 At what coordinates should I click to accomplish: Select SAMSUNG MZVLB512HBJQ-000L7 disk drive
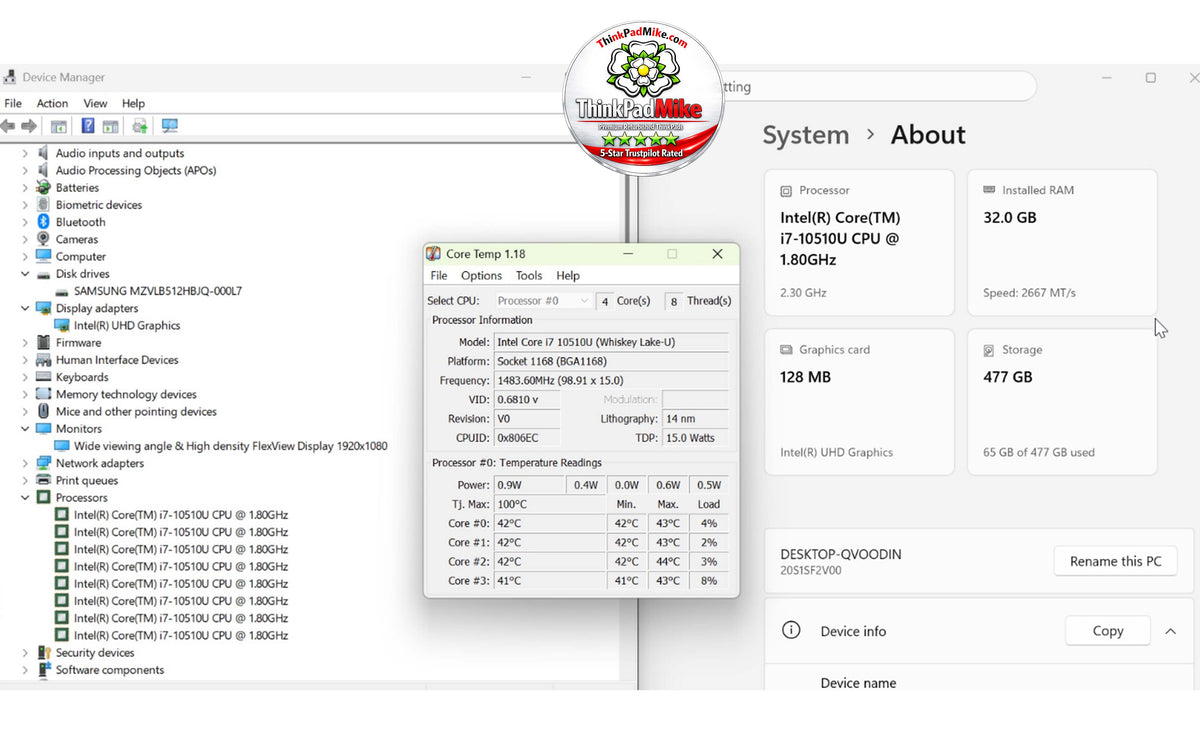click(x=158, y=291)
